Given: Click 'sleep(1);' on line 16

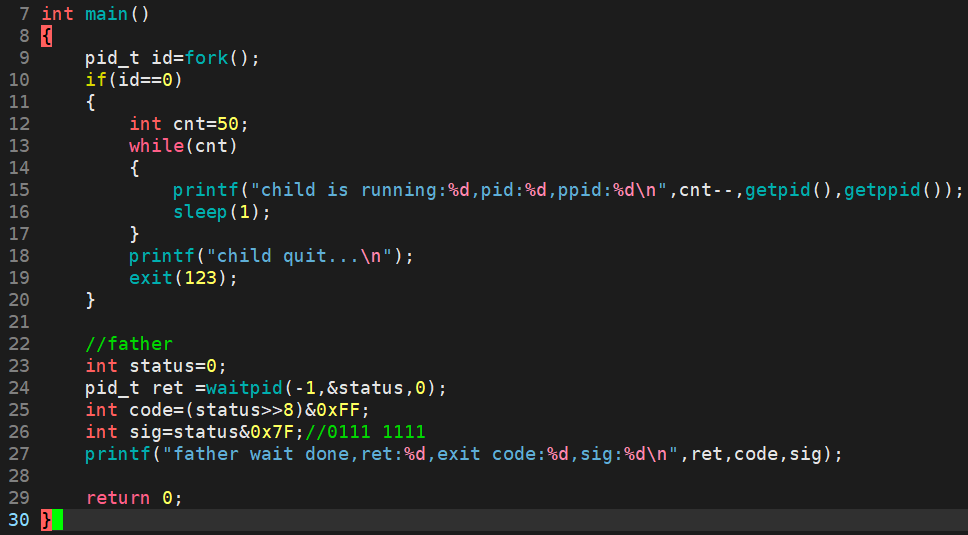Looking at the screenshot, I should (222, 212).
